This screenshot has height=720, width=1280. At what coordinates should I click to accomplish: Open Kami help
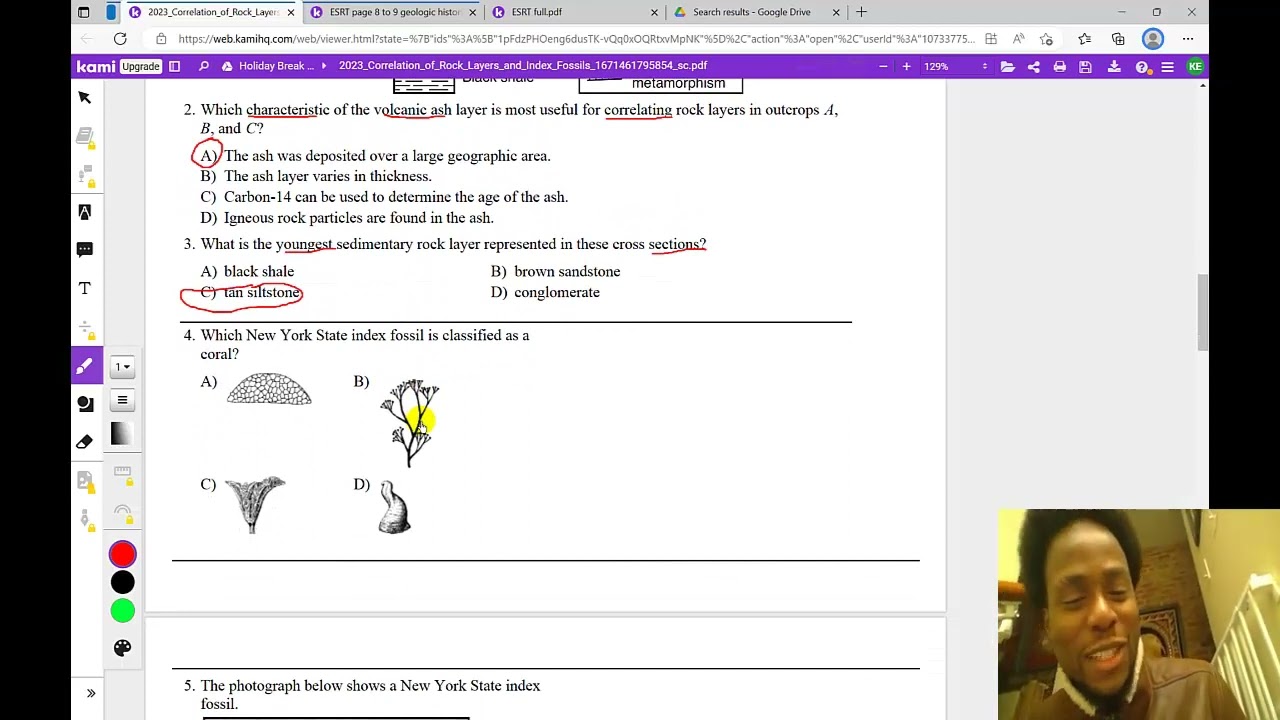(1142, 66)
